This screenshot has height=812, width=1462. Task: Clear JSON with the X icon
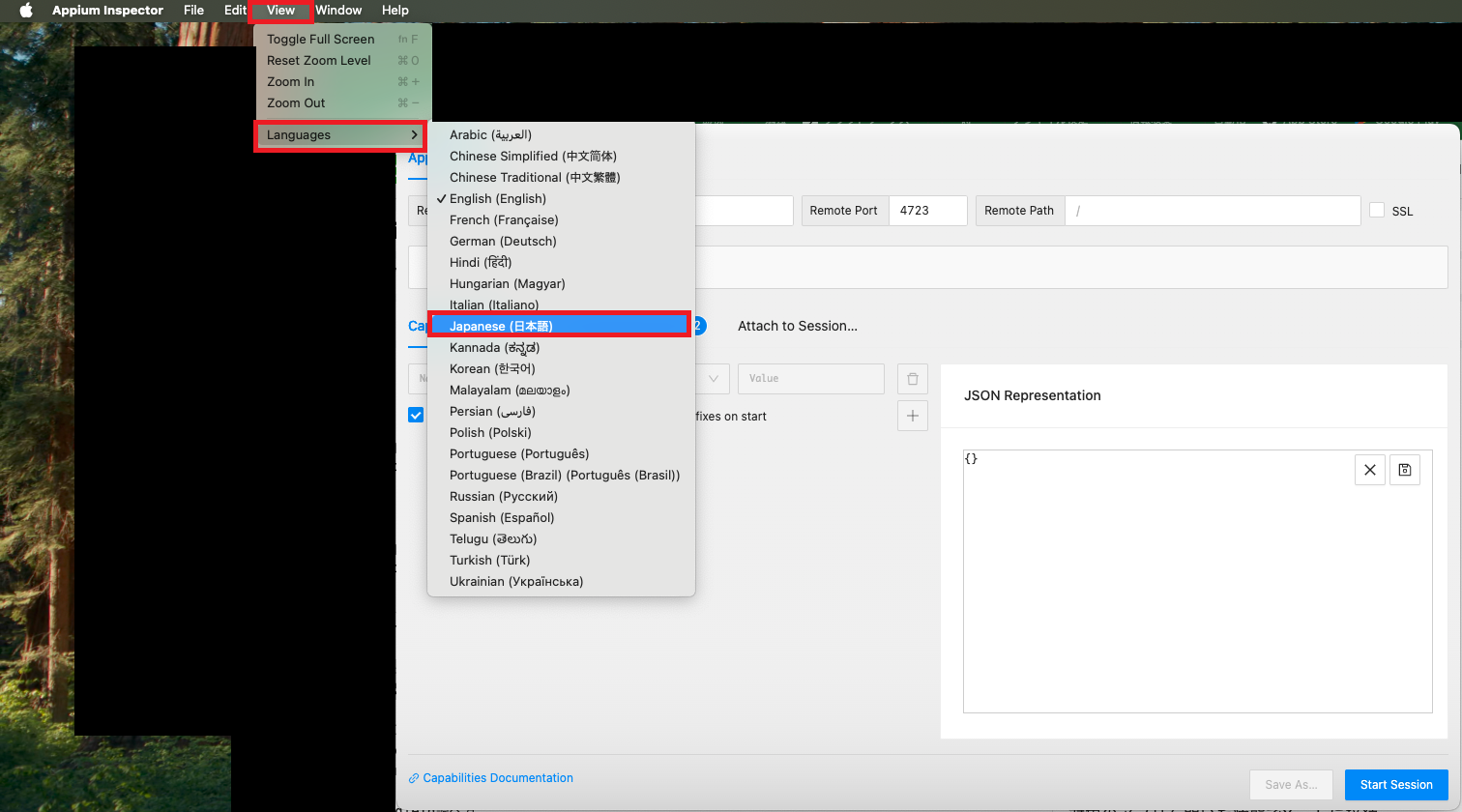point(1370,470)
